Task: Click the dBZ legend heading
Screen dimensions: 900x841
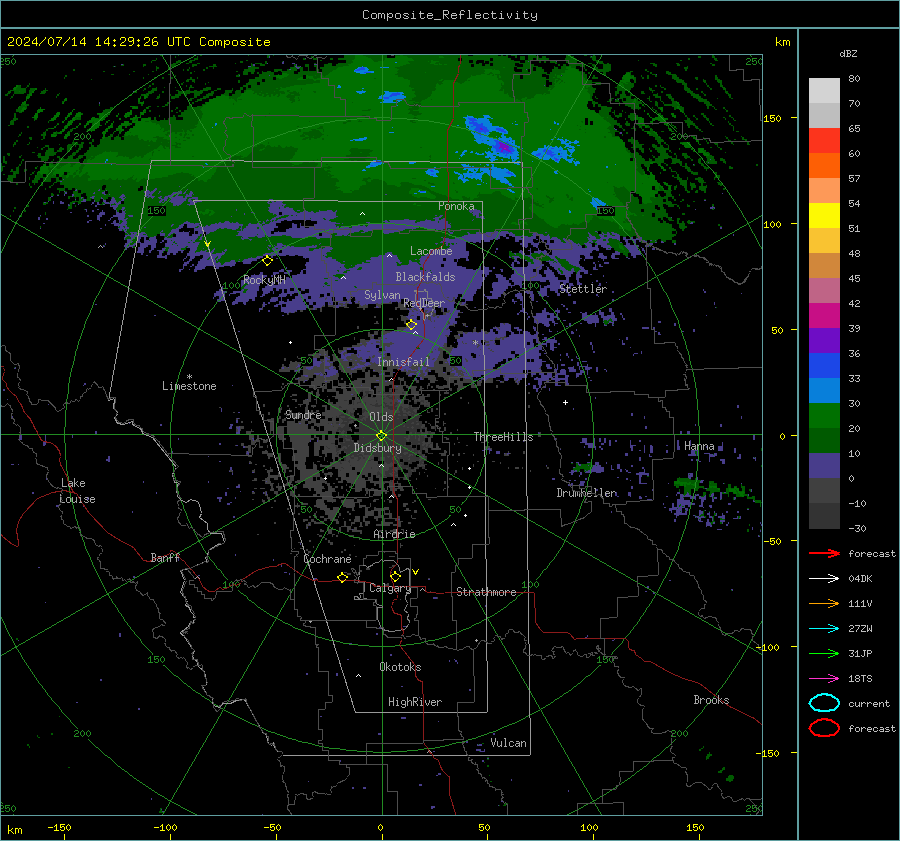Action: point(848,53)
